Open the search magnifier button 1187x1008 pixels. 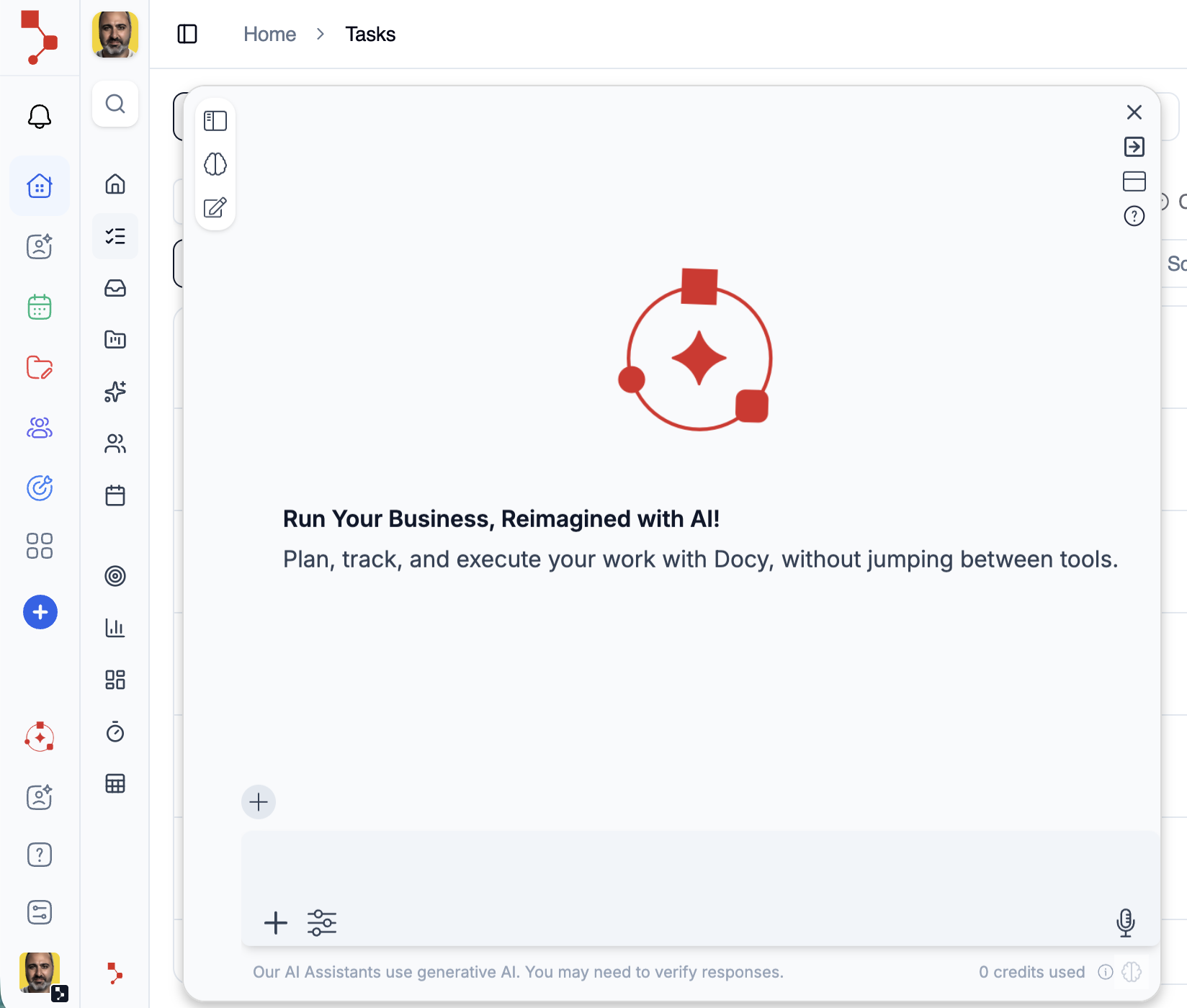pyautogui.click(x=115, y=104)
